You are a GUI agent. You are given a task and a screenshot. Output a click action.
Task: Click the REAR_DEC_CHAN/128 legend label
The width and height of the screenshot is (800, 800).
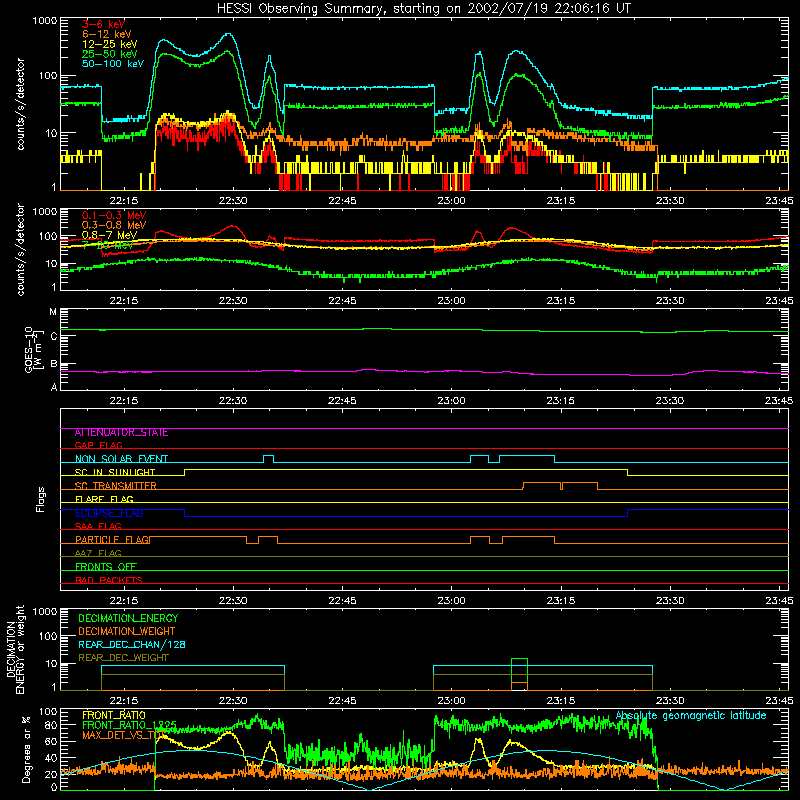(x=132, y=645)
